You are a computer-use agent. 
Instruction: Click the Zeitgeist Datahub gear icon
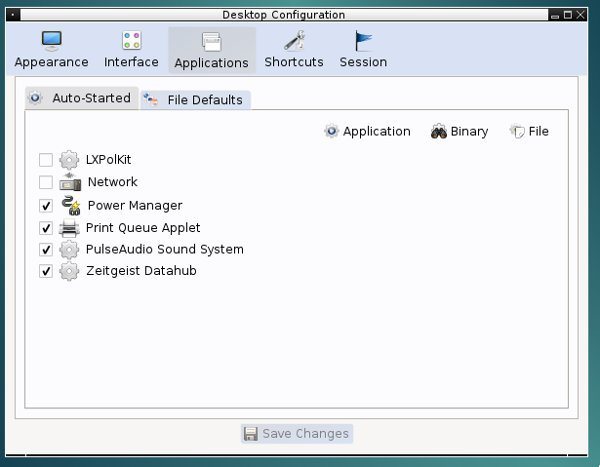[69, 271]
